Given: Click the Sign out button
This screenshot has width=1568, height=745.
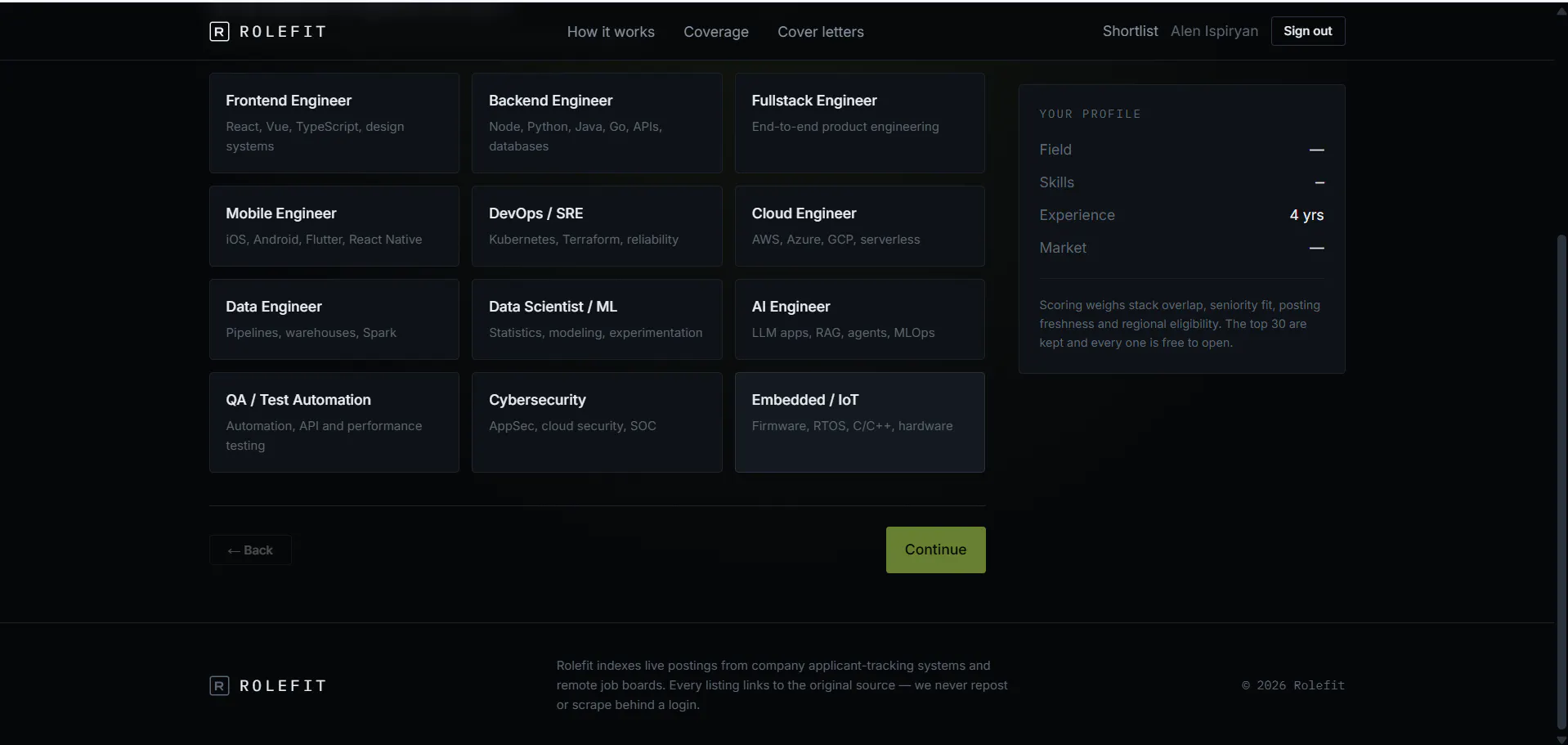Looking at the screenshot, I should click(x=1307, y=31).
